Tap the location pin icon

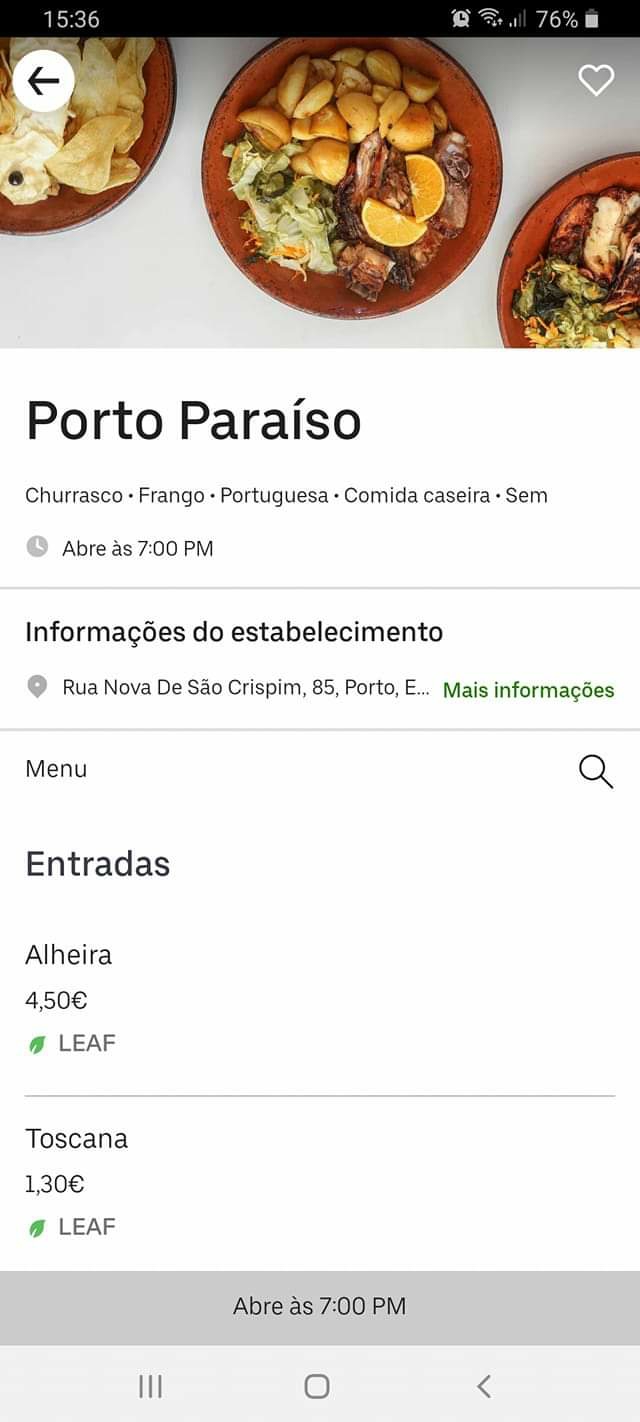tap(37, 687)
